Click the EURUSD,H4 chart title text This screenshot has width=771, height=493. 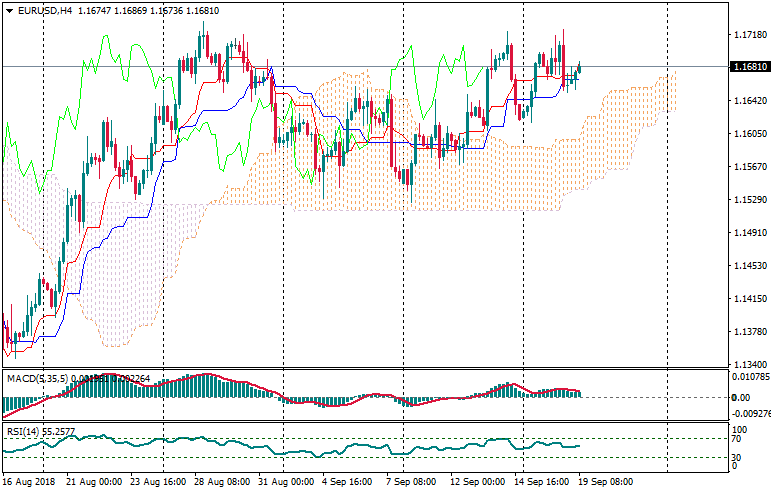[x=44, y=10]
